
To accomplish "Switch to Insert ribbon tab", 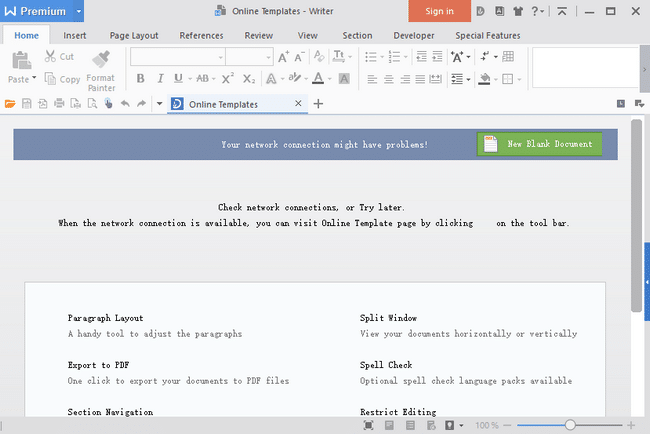I will click(x=75, y=36).
